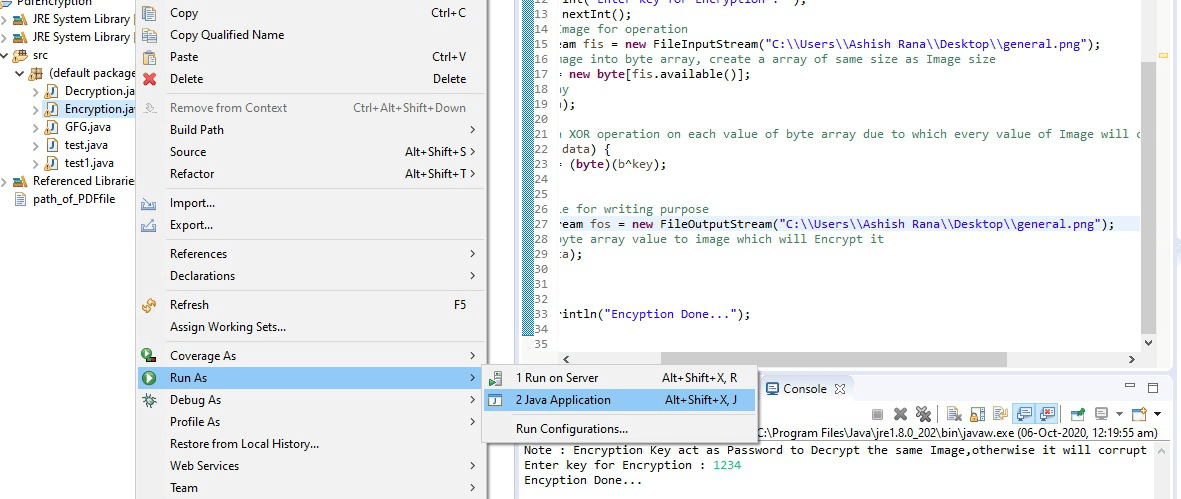Open Profile As submenu
The height and width of the screenshot is (499, 1181).
pyautogui.click(x=313, y=421)
